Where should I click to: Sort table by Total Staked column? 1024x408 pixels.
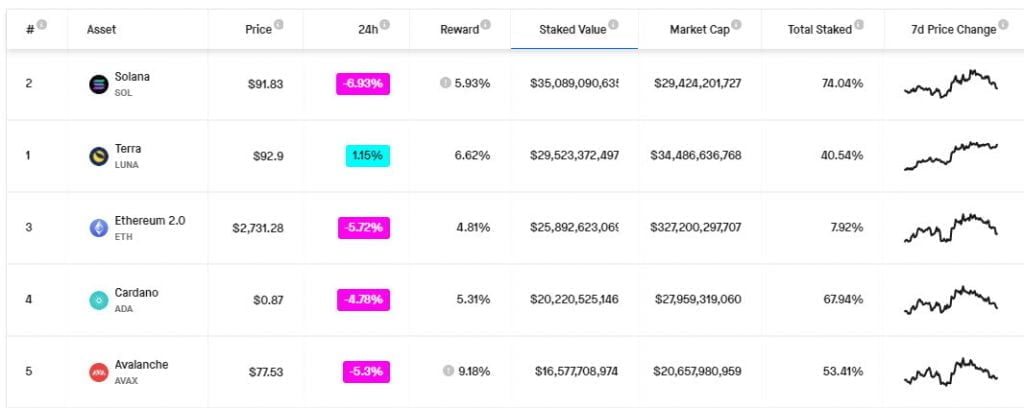tap(820, 29)
